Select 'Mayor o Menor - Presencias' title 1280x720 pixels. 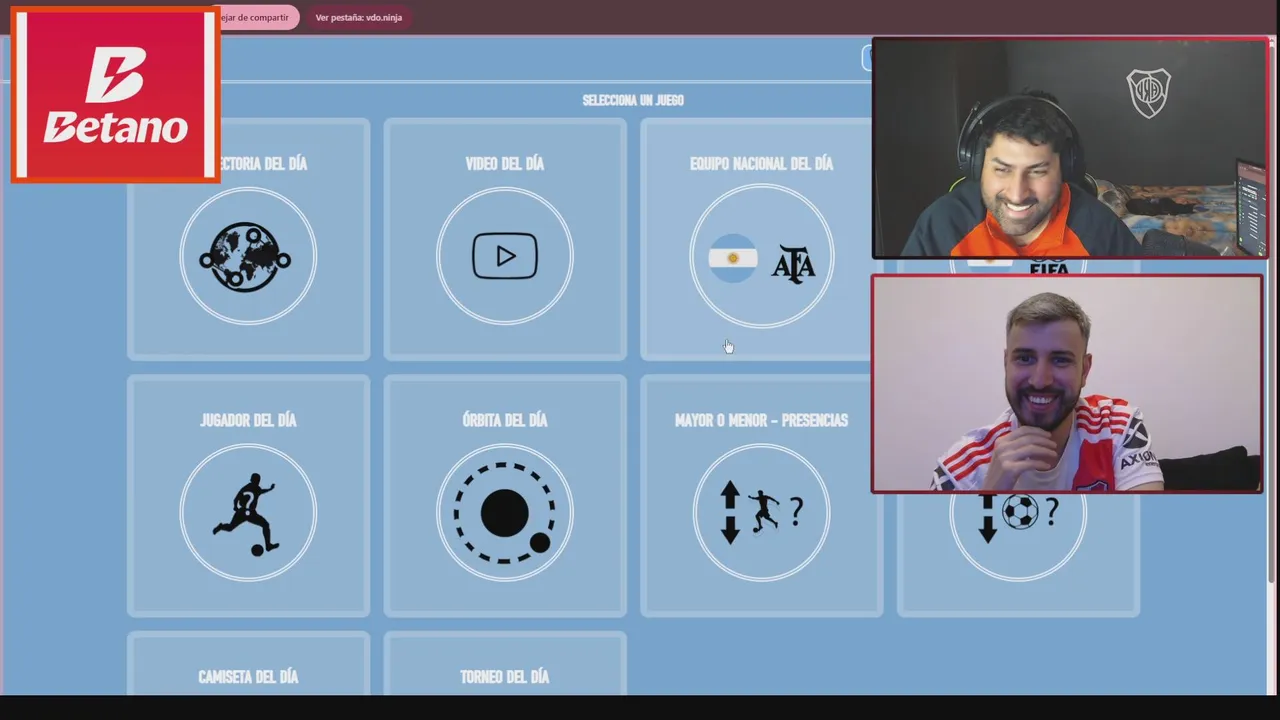tap(761, 421)
